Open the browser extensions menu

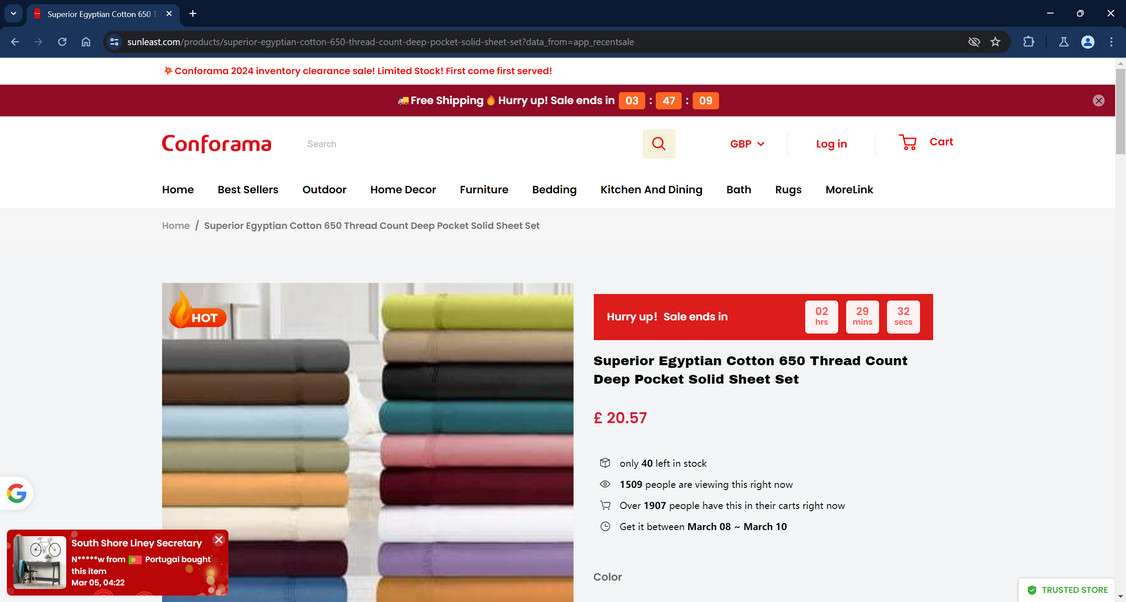pos(1028,42)
